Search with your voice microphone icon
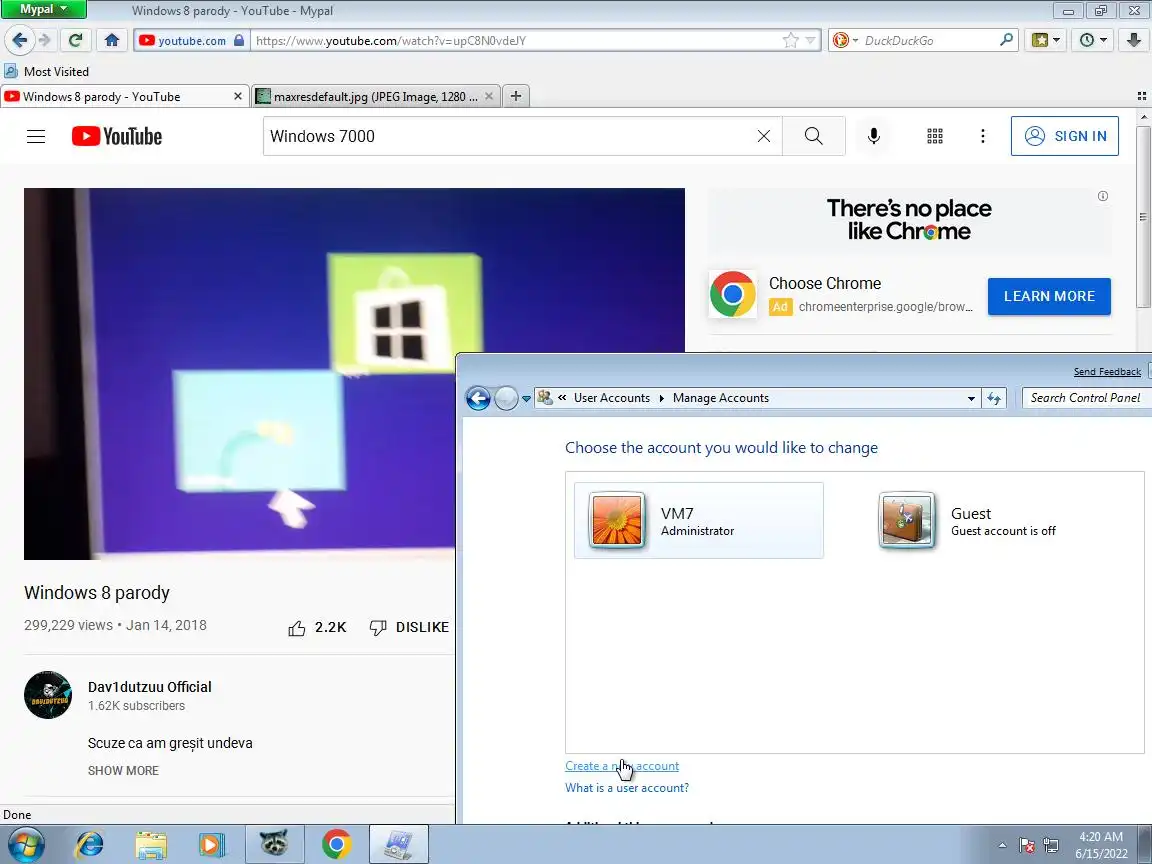The image size is (1152, 864). tap(874, 136)
